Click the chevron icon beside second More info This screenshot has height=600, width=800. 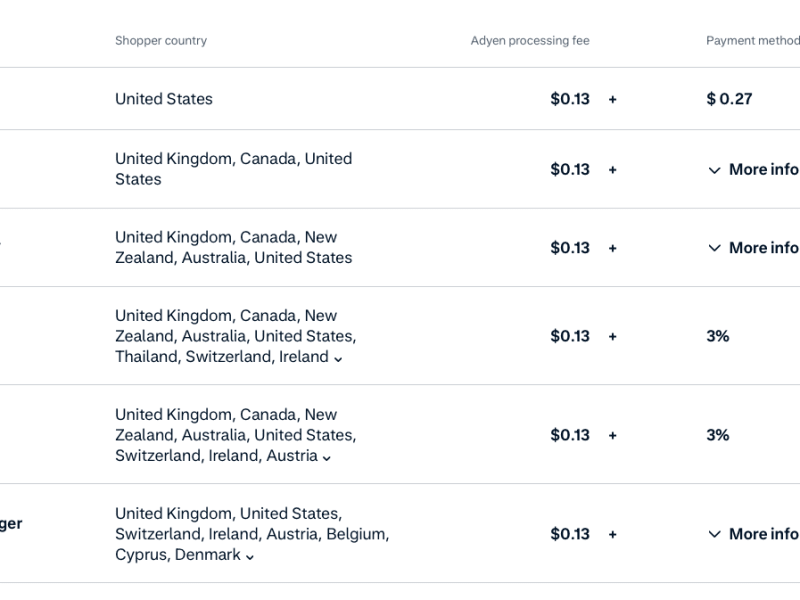714,248
